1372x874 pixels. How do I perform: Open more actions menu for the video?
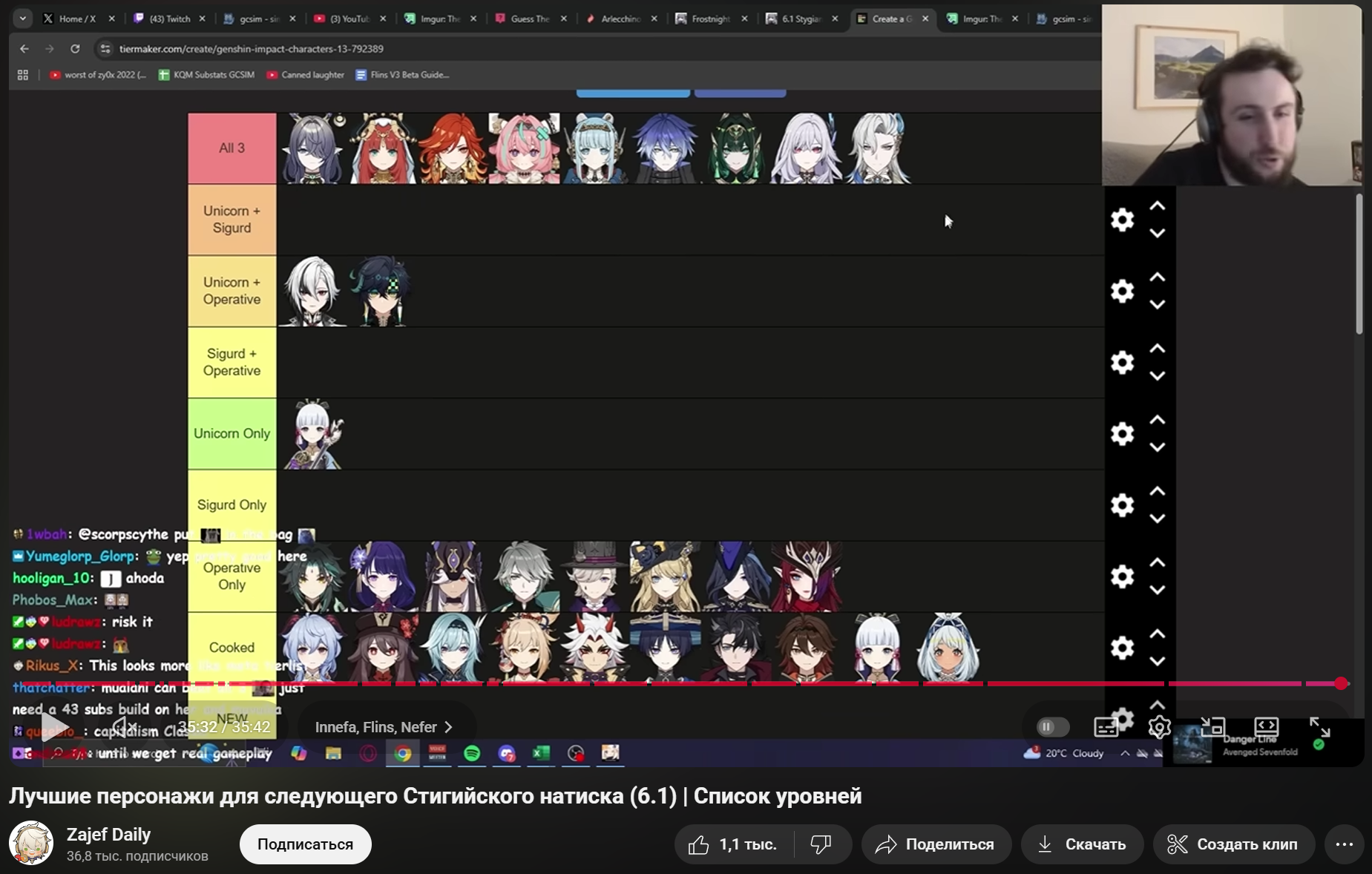[x=1345, y=844]
